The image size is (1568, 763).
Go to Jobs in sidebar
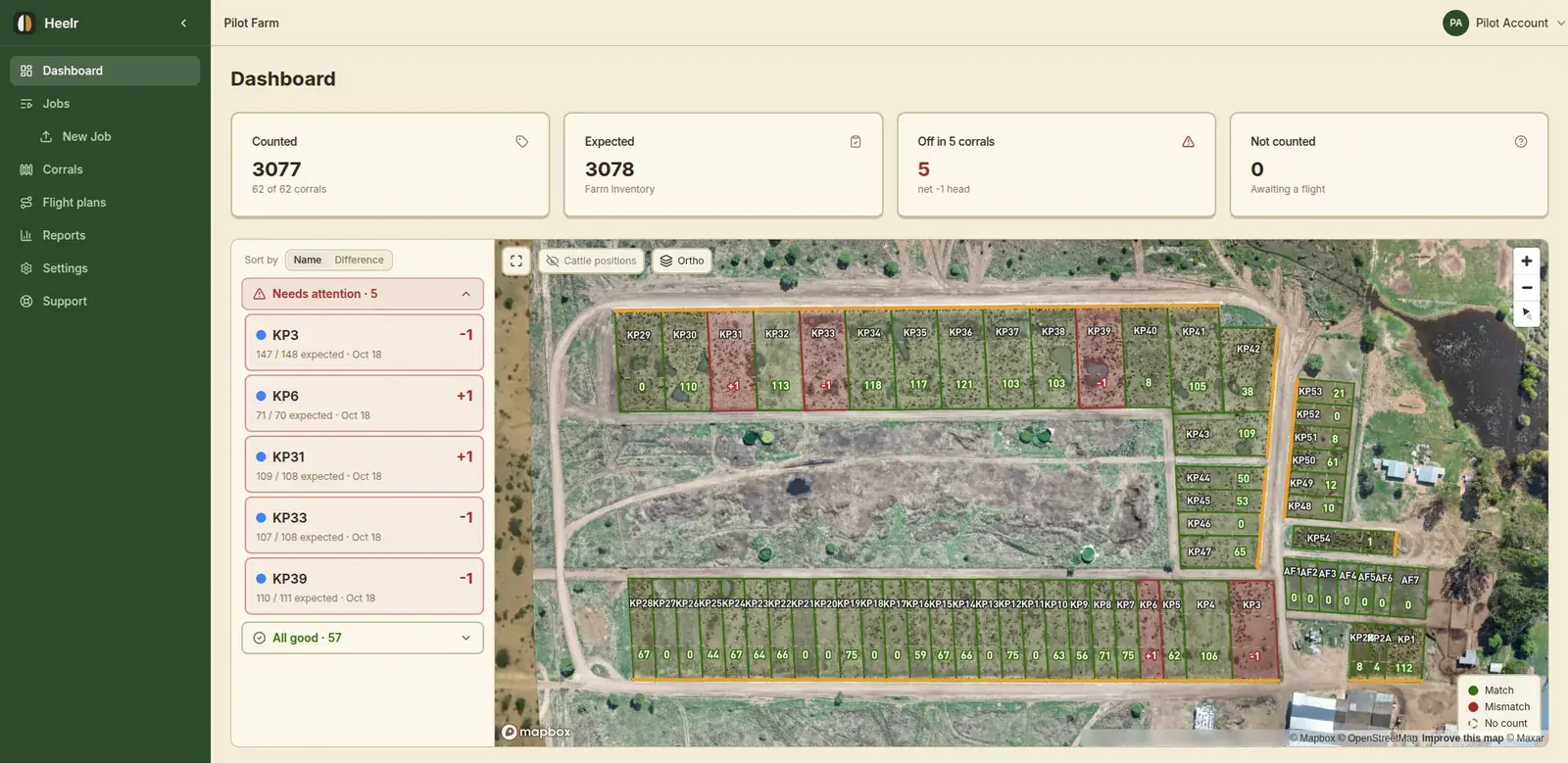(105, 104)
